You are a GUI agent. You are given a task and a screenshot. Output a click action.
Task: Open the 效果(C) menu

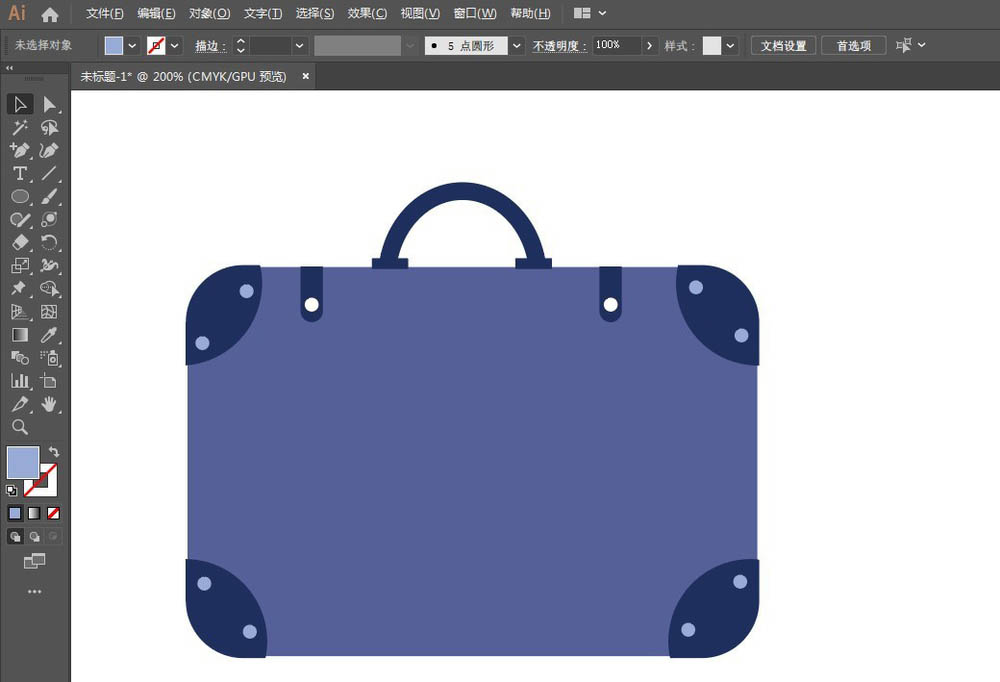[367, 13]
